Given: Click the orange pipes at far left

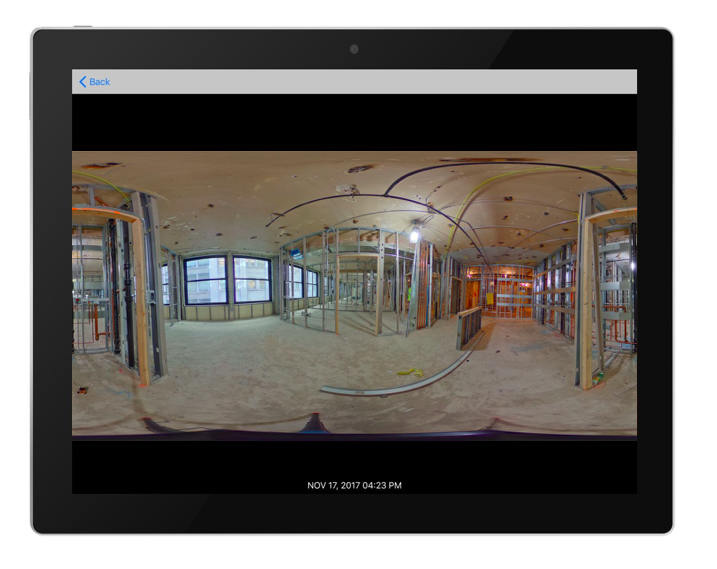Looking at the screenshot, I should [95, 320].
